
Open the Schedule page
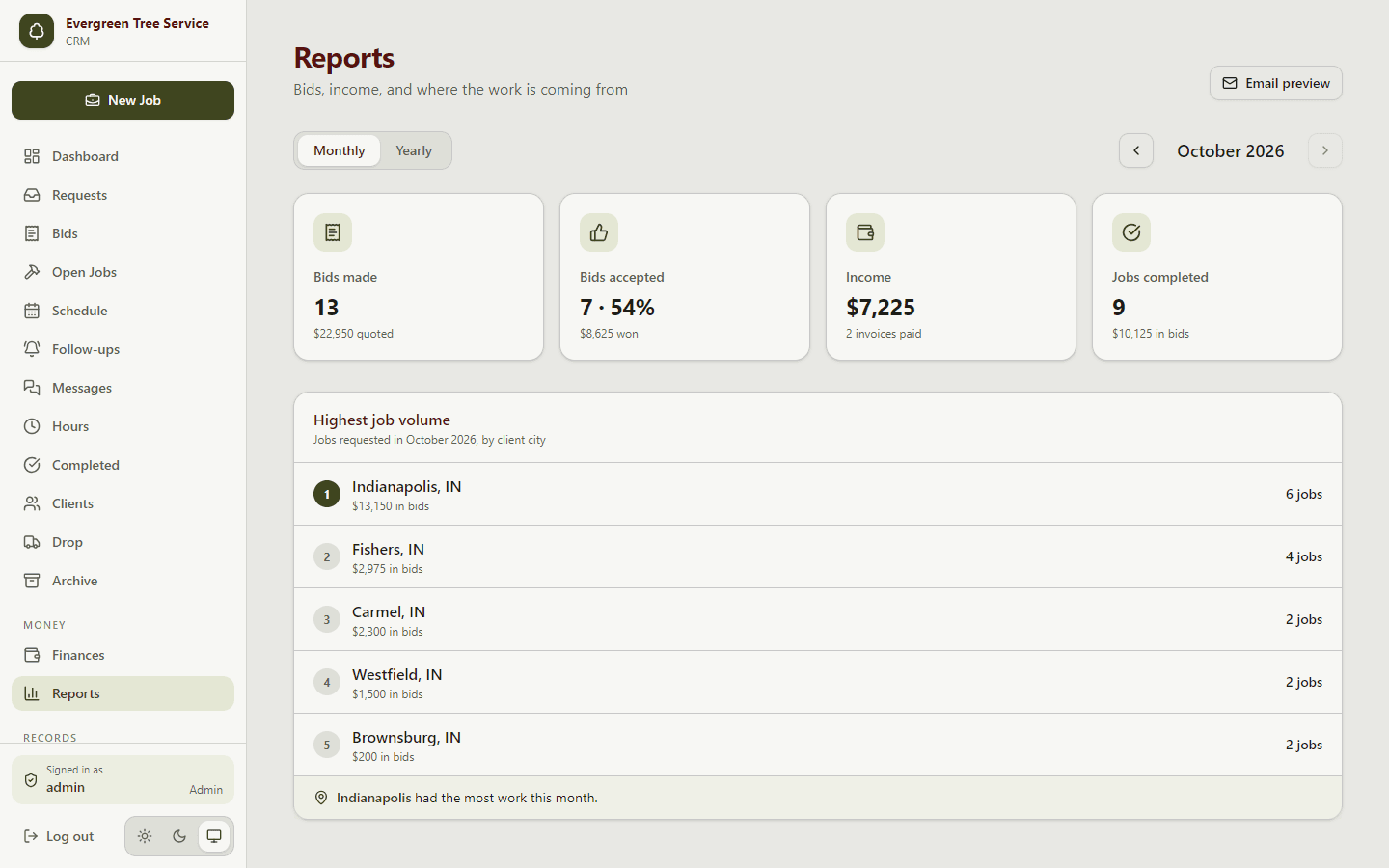123,311
